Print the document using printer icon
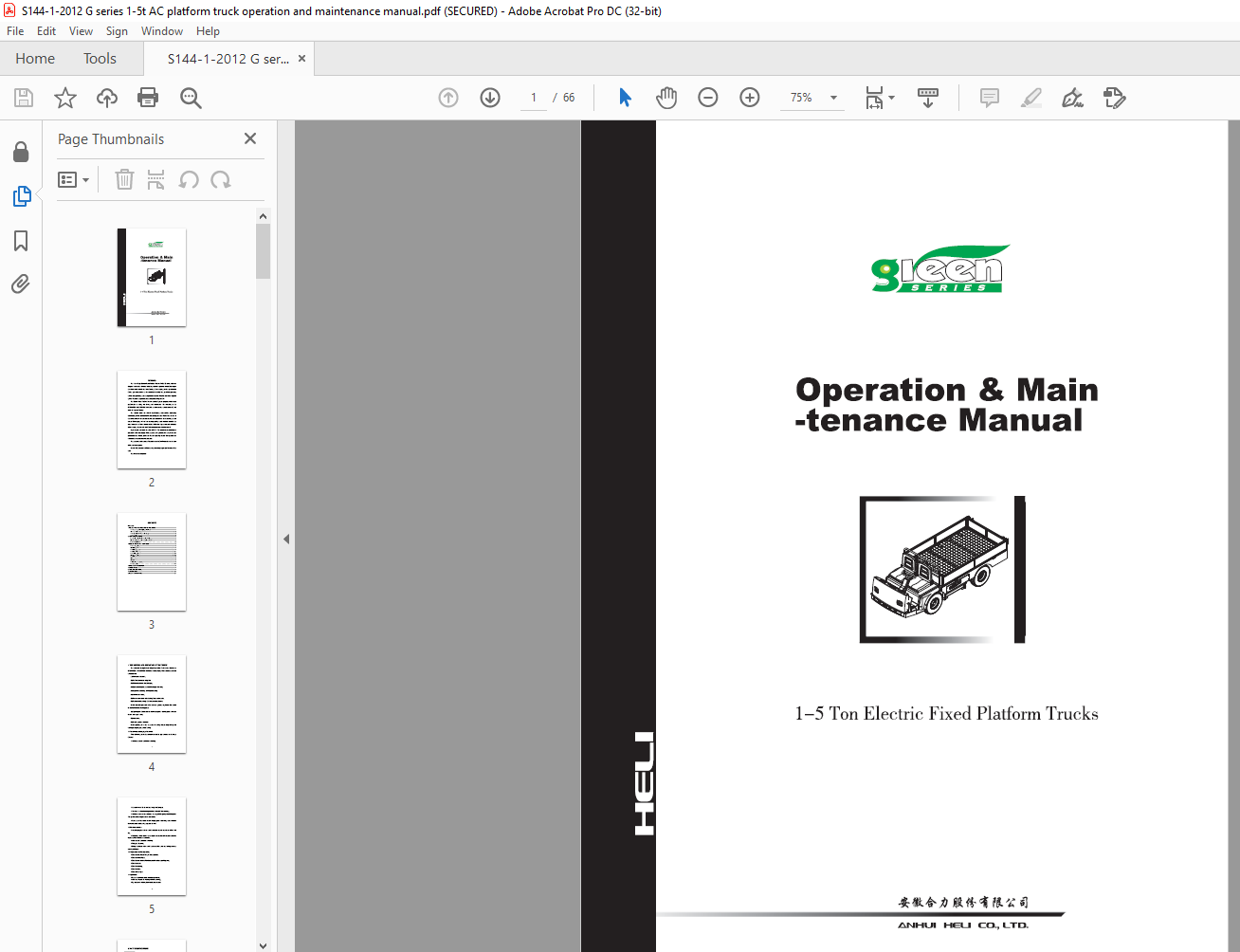The width and height of the screenshot is (1240, 952). (x=148, y=98)
